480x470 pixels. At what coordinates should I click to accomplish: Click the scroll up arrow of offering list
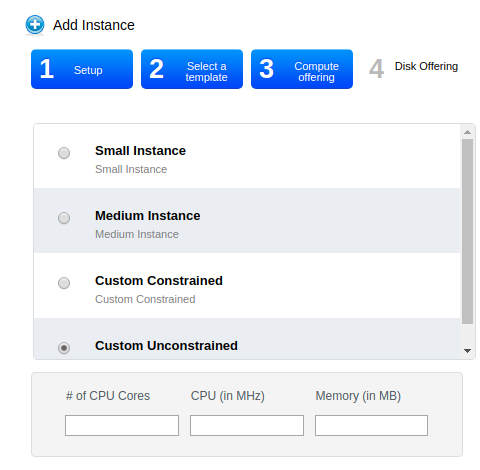click(x=467, y=132)
